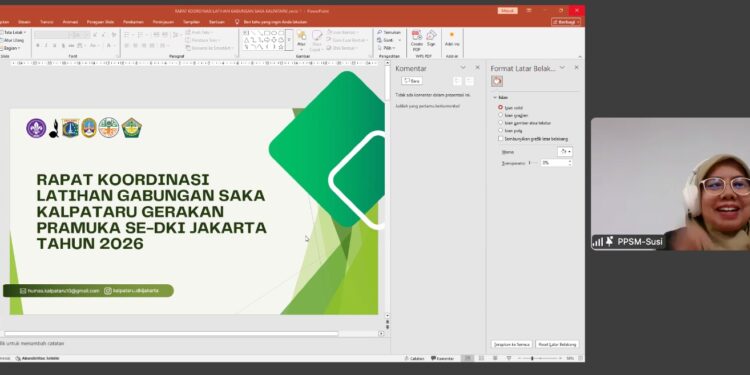Image resolution: width=750 pixels, height=375 pixels.
Task: Click the signal strength icon on video tile
Action: click(x=598, y=242)
